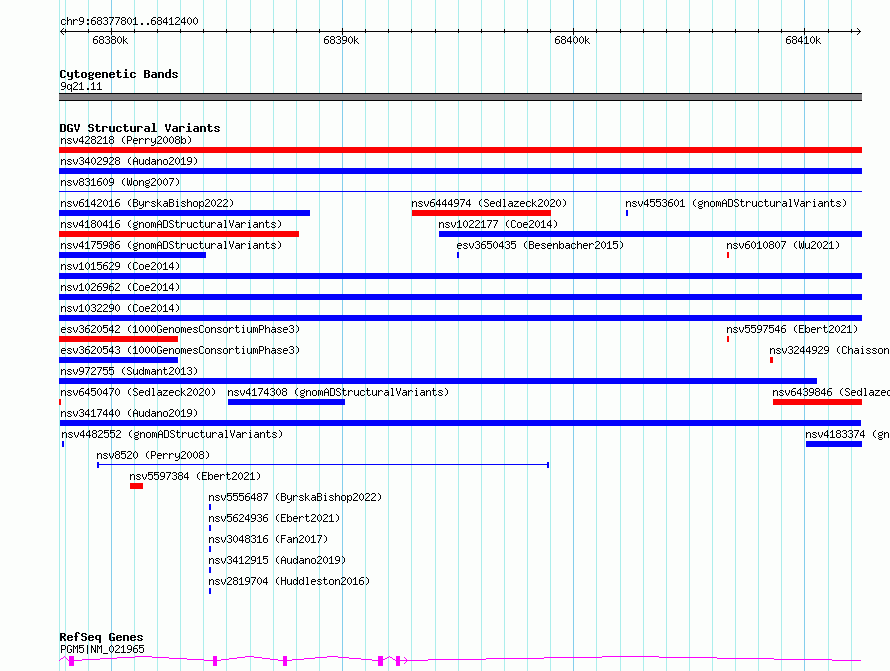Click nsv3244929 (Chaisson) variant label
The height and width of the screenshot is (671, 890).
pyautogui.click(x=829, y=350)
